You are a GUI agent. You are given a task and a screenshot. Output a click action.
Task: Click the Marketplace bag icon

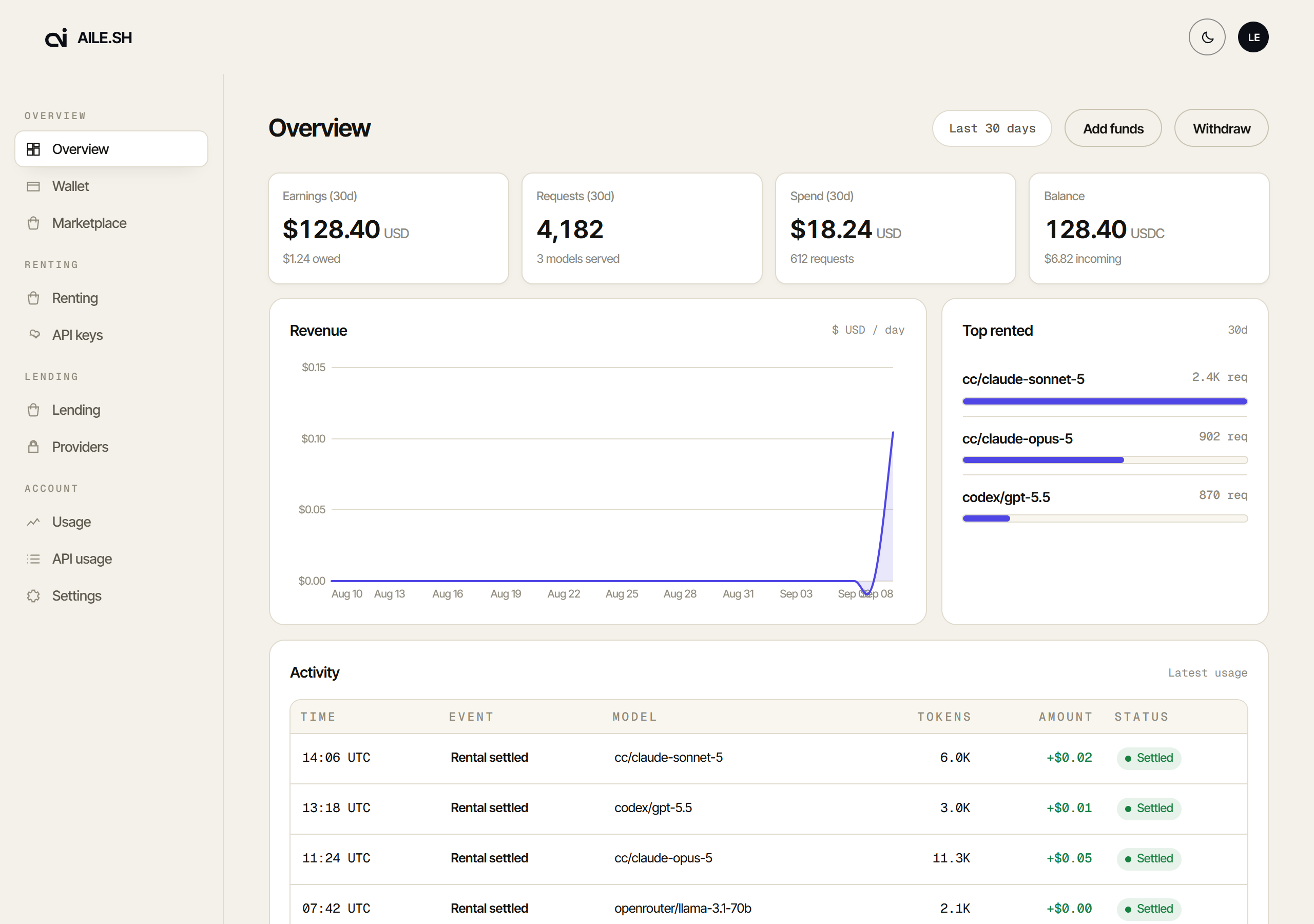[34, 223]
